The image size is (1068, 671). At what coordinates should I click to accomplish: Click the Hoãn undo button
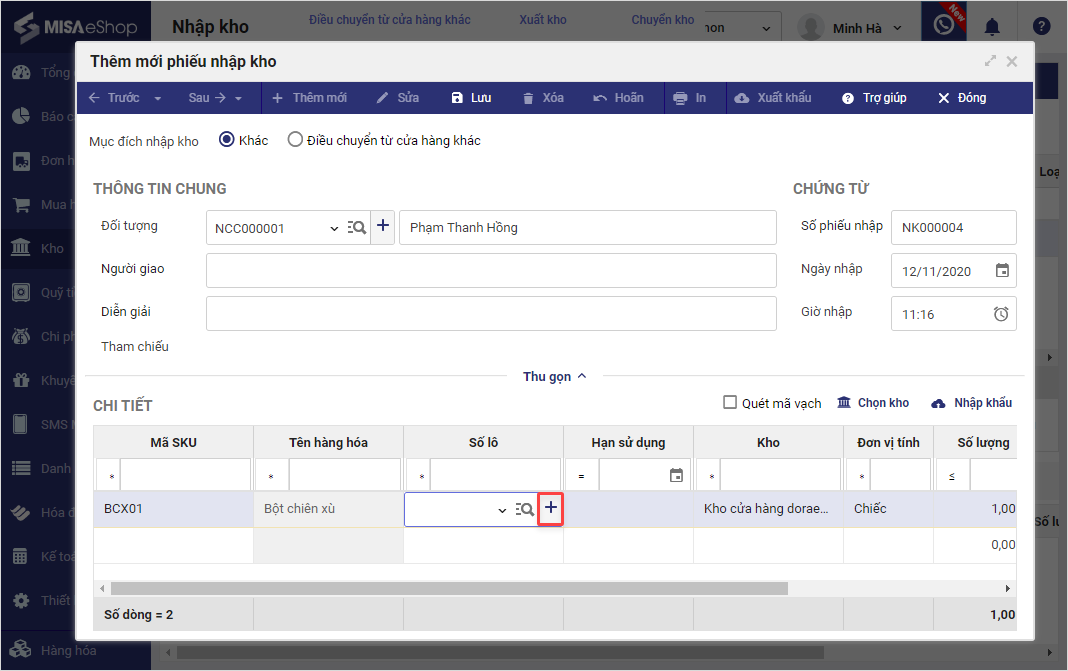tap(618, 98)
